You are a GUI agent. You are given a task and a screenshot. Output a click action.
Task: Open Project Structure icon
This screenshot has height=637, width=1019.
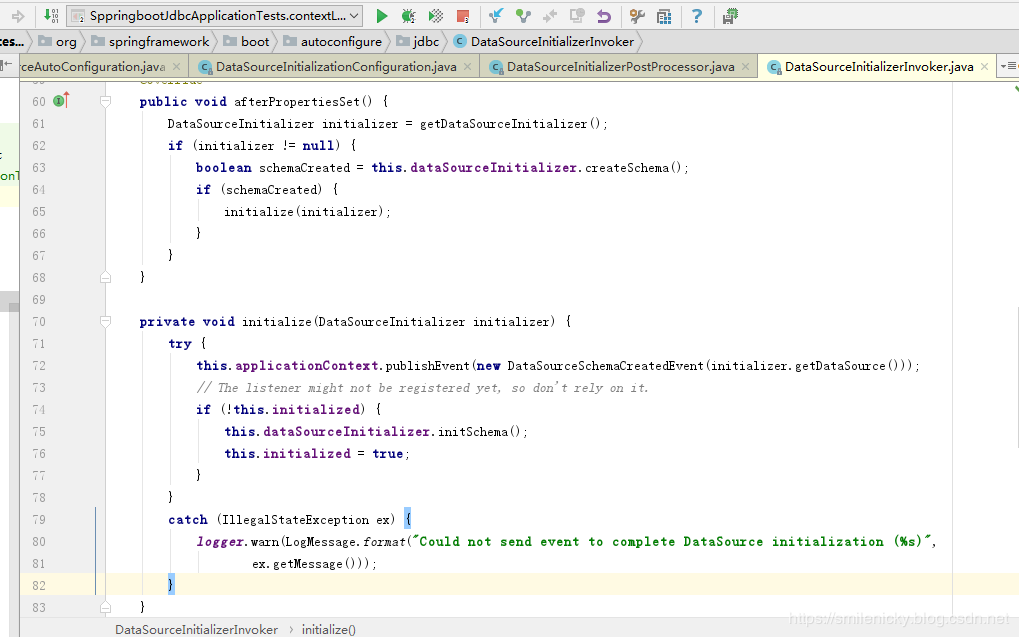point(664,16)
